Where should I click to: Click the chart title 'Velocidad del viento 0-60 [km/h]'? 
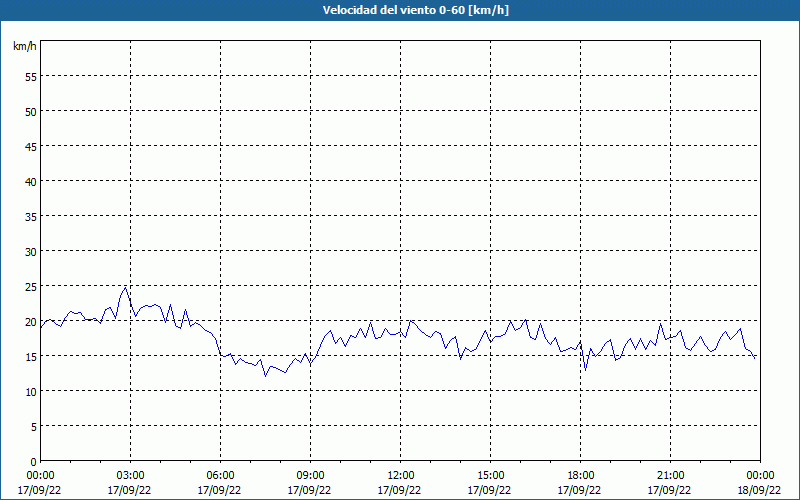coord(415,10)
